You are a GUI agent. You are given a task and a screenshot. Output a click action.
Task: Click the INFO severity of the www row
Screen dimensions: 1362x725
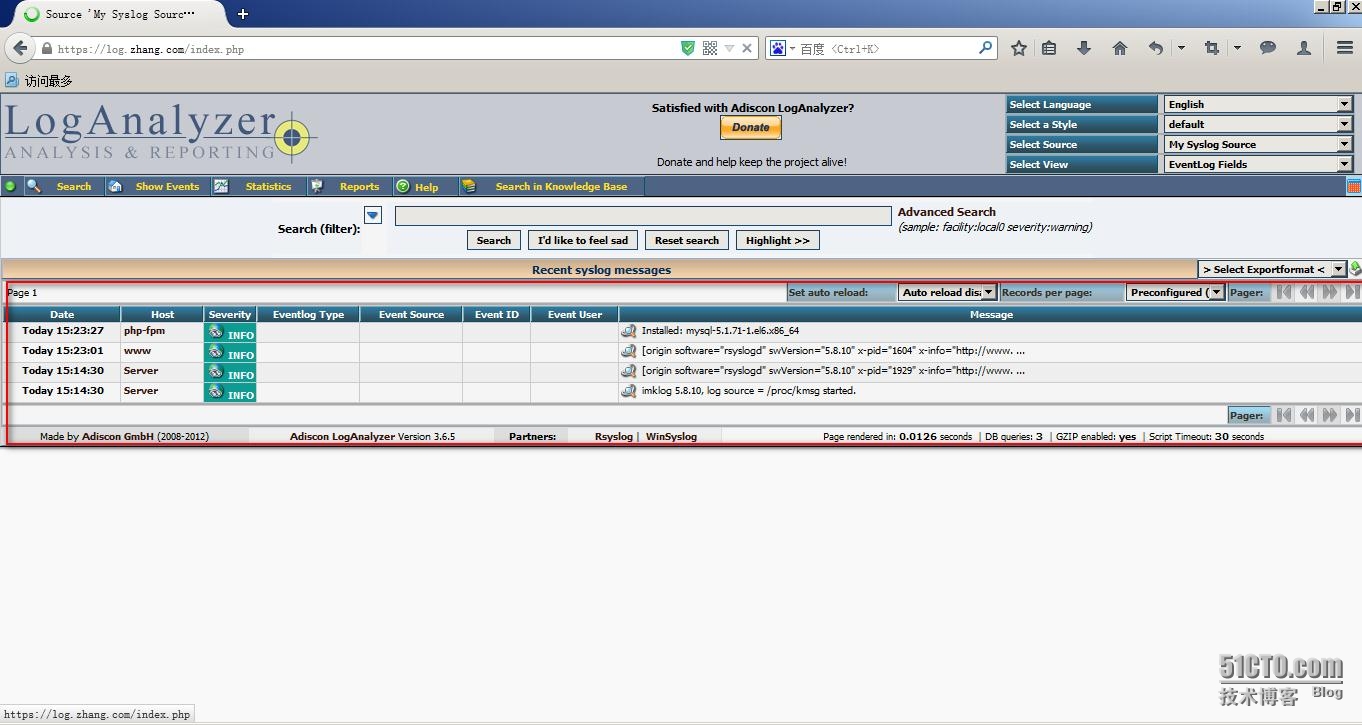[230, 353]
